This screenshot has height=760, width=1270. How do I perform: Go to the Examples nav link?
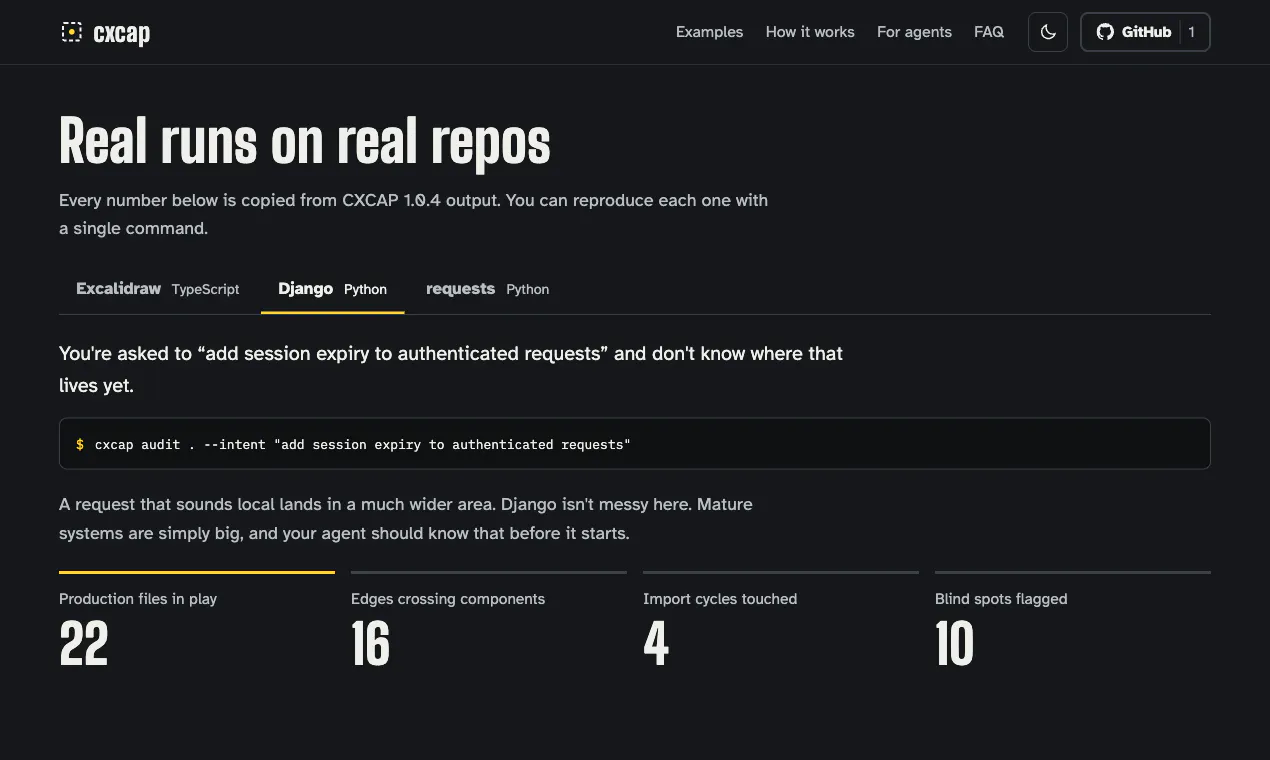coord(709,32)
